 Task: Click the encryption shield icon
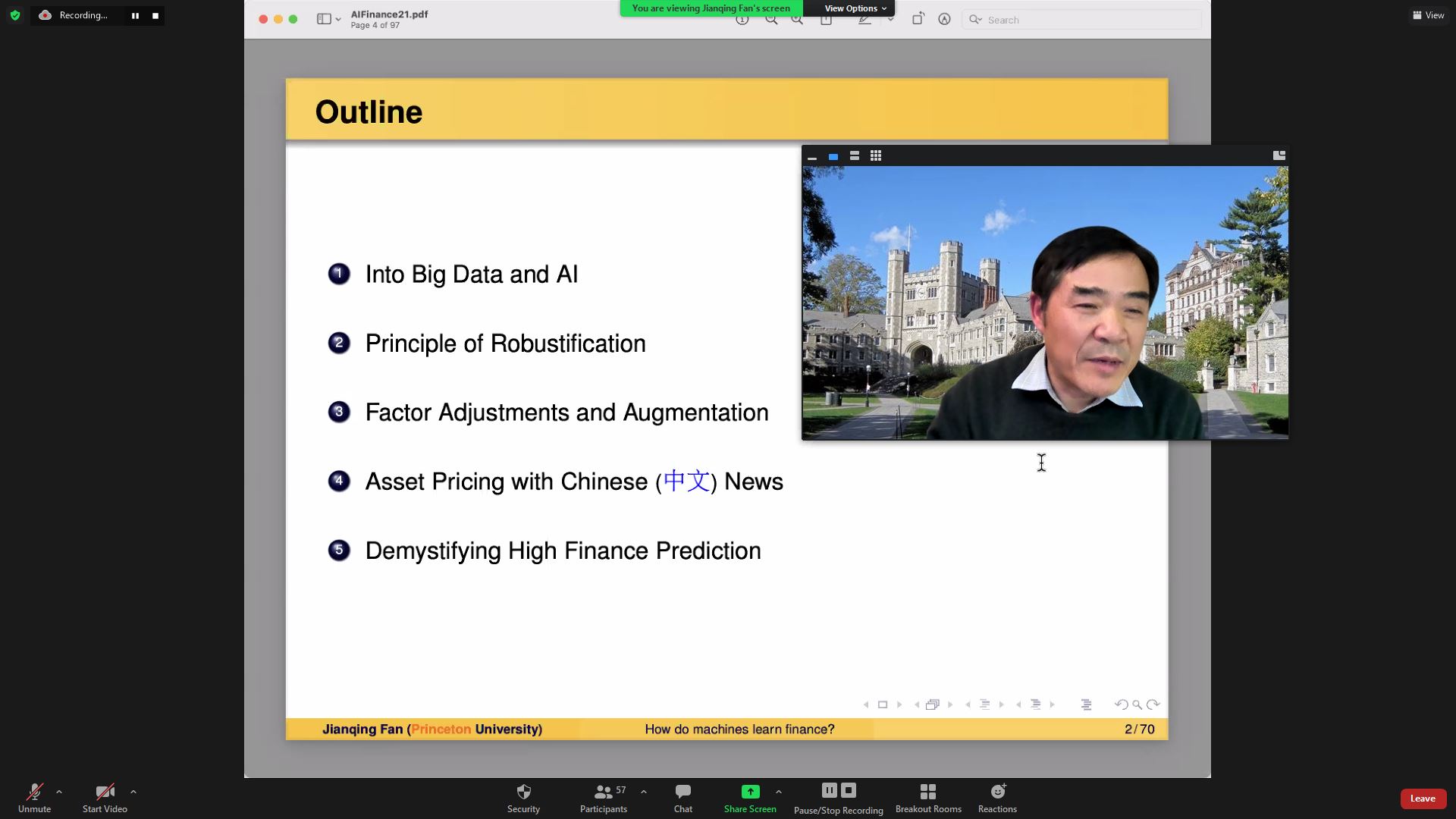[15, 15]
